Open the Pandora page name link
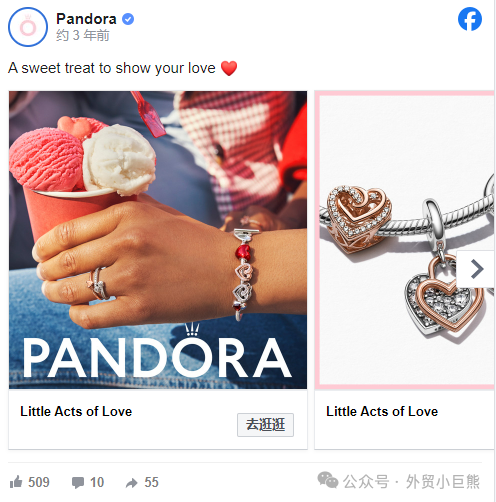The width and height of the screenshot is (496, 502). 86,19
